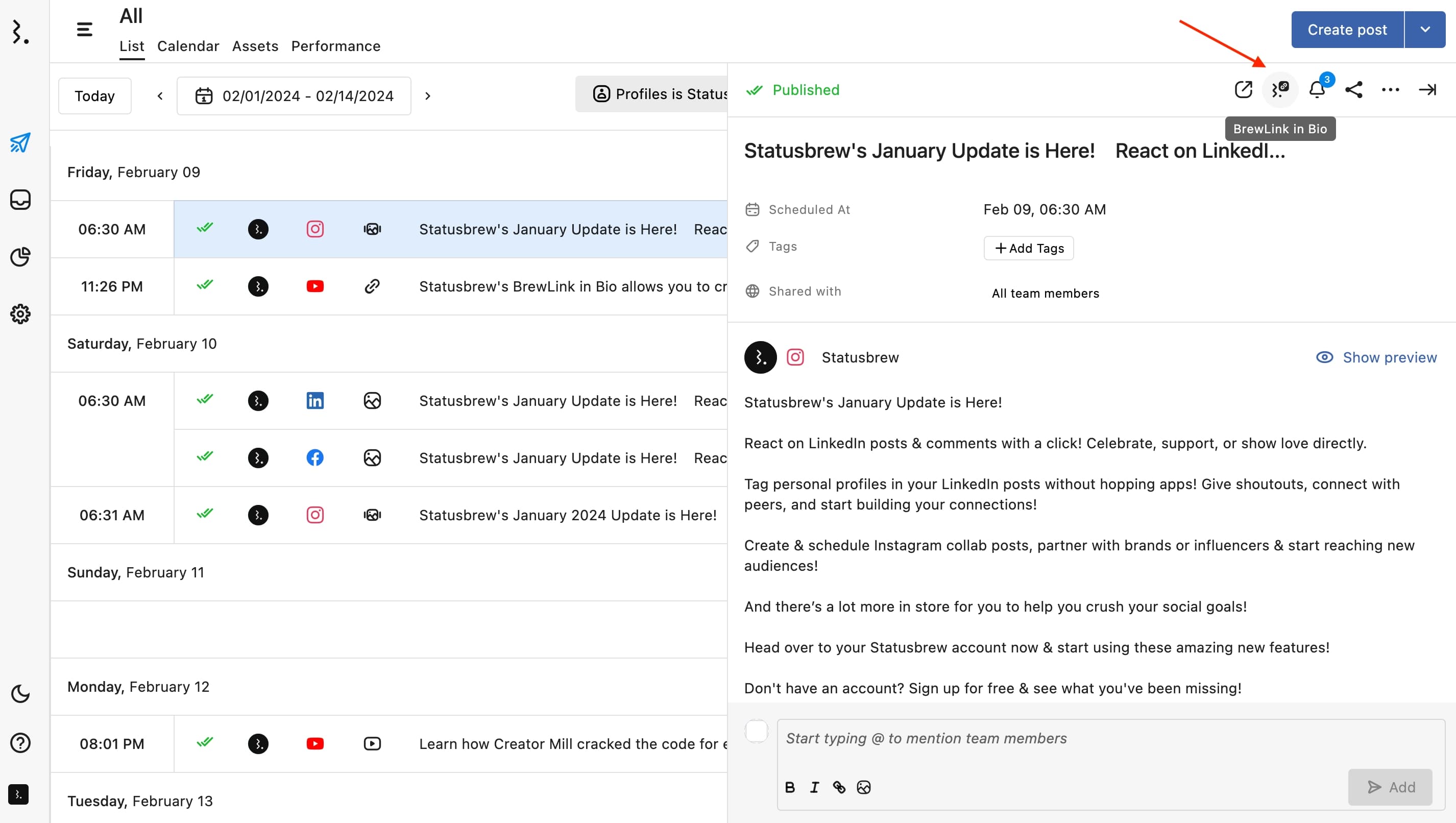Click the BrewLink in Bio icon
This screenshot has height=823, width=1456.
[1280, 89]
